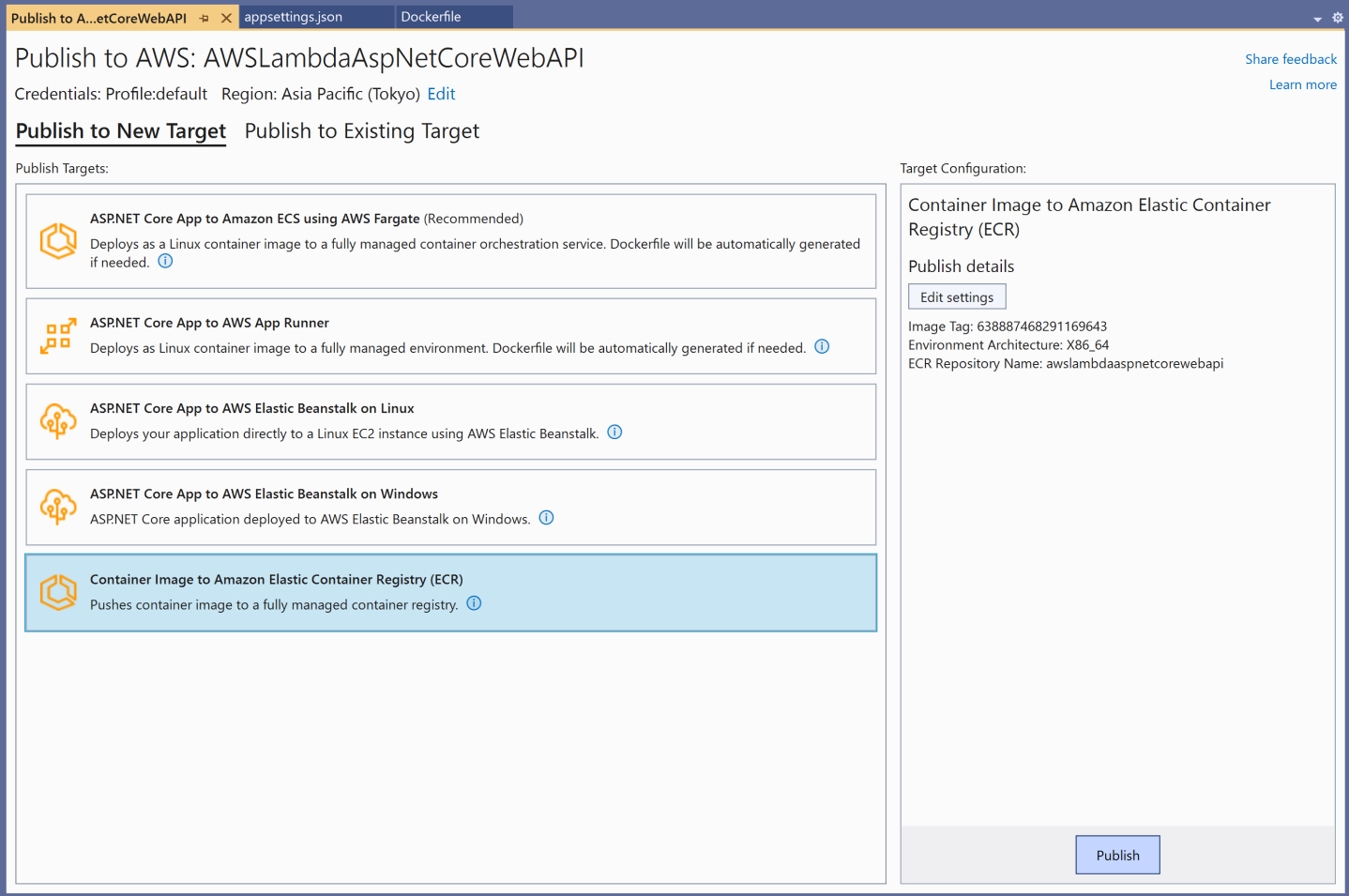The width and height of the screenshot is (1349, 896).
Task: Switch to the appsettings.json tab
Action: tap(317, 17)
